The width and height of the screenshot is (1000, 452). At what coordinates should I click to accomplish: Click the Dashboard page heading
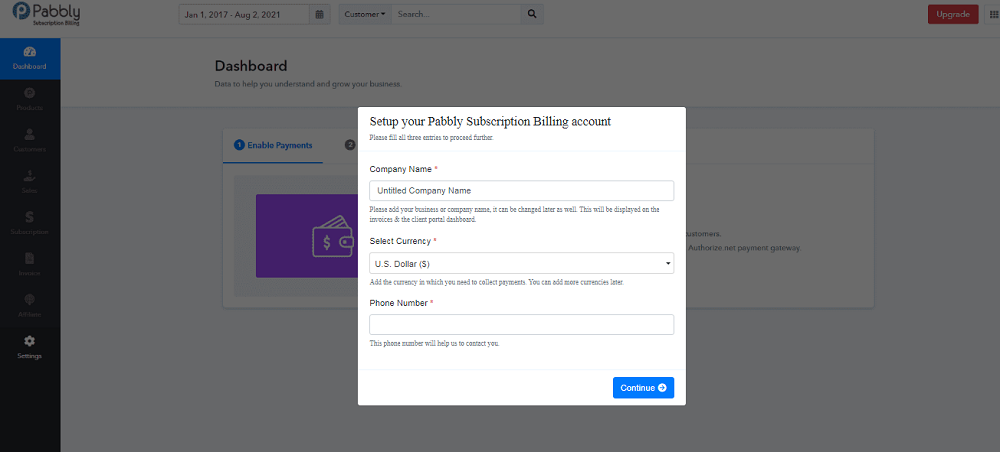(251, 66)
